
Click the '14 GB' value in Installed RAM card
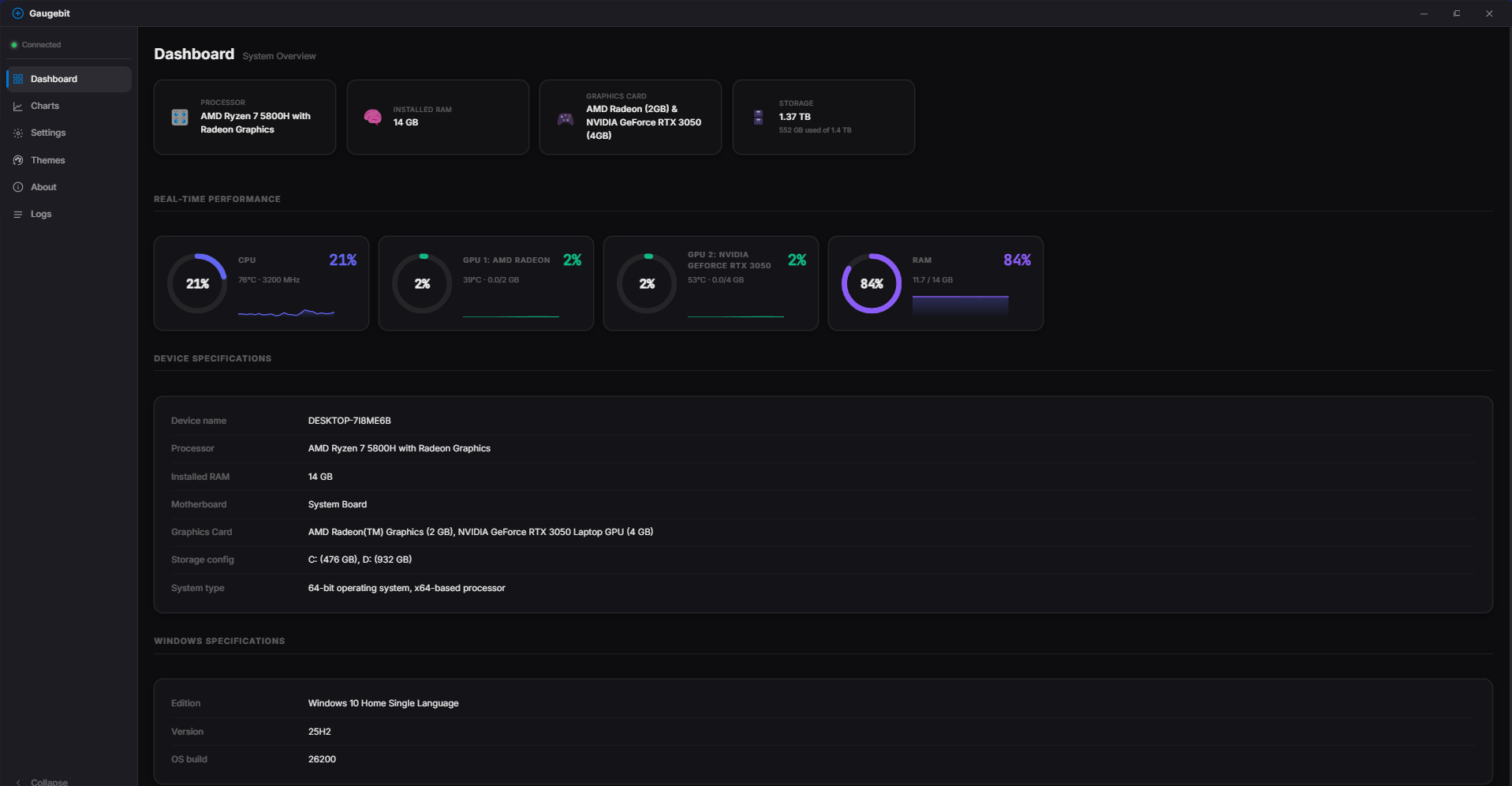(x=405, y=122)
